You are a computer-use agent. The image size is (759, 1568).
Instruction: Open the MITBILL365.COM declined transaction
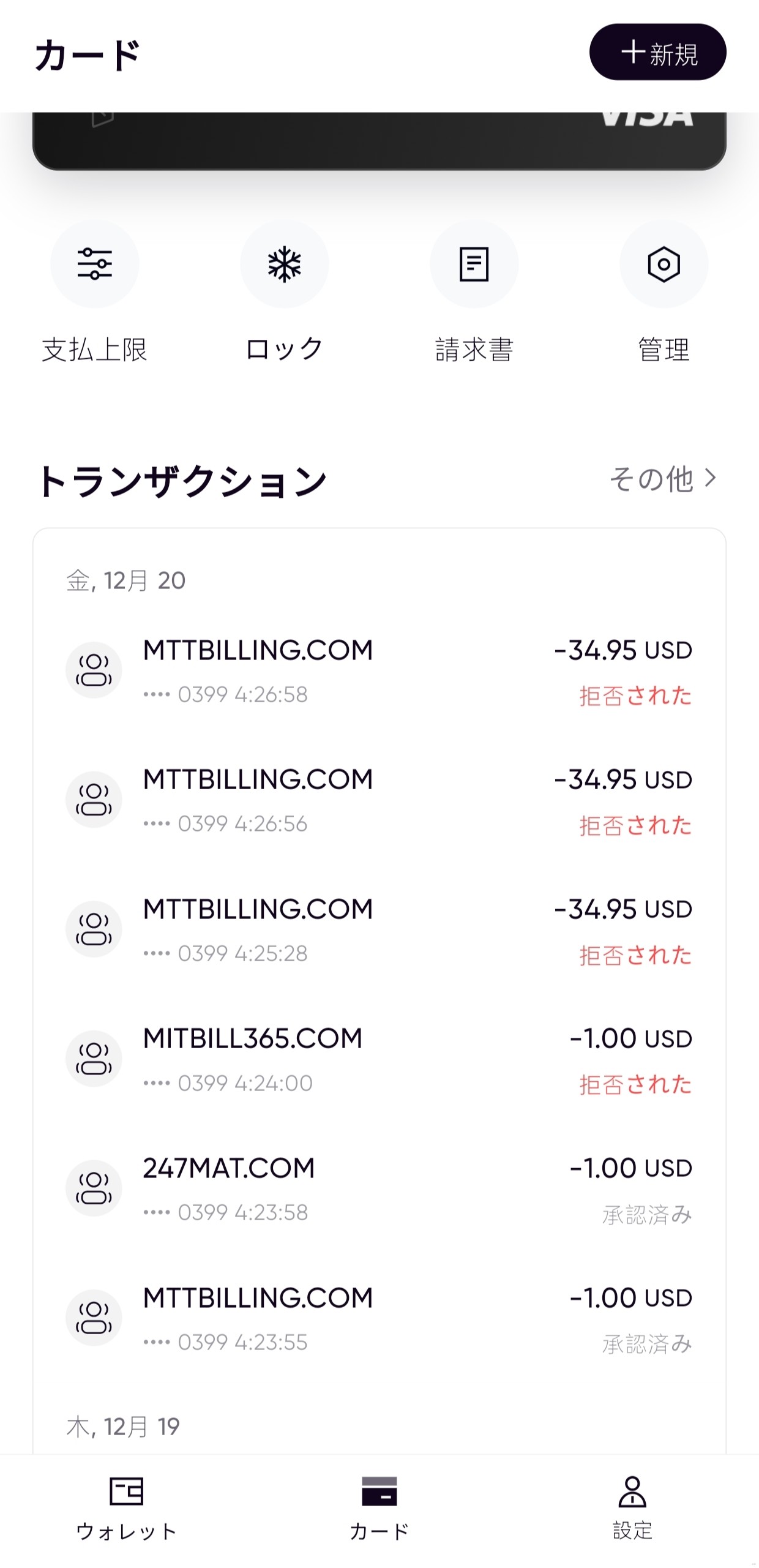coord(379,1059)
